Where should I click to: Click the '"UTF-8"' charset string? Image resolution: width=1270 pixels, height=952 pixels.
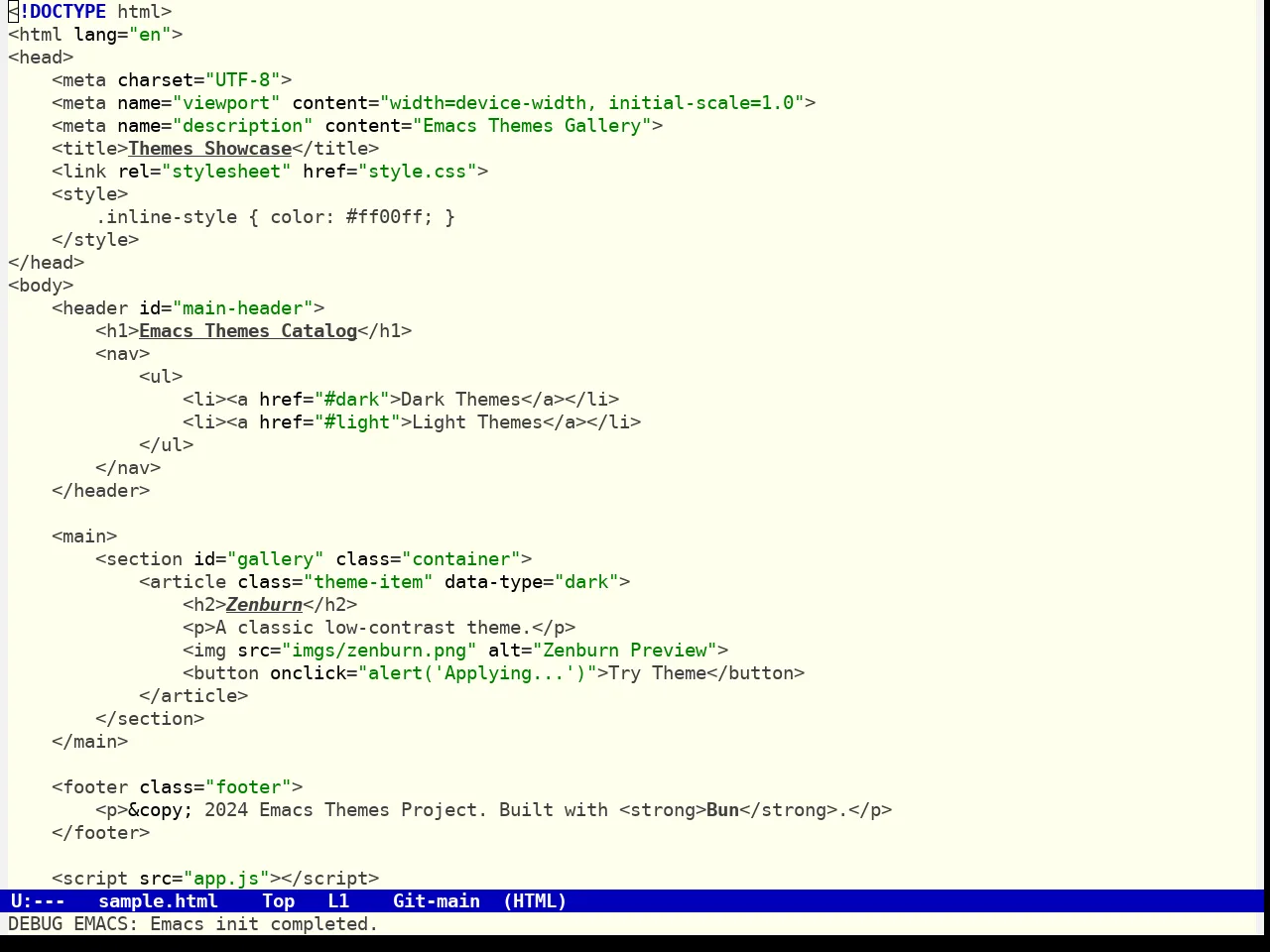click(x=243, y=80)
